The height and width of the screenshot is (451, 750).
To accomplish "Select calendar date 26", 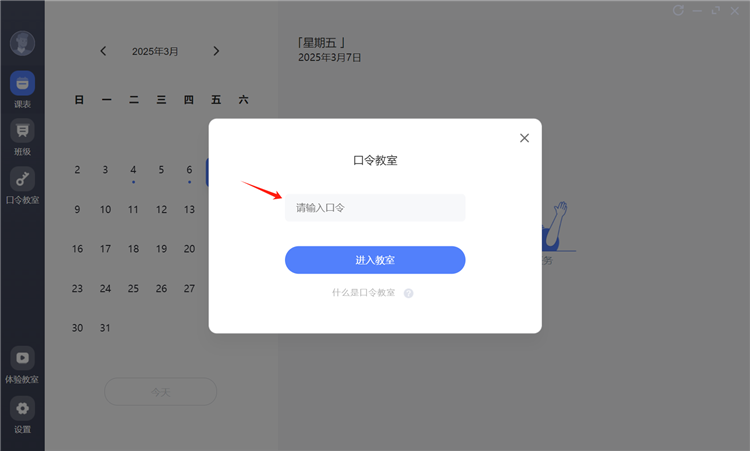I will tap(161, 289).
